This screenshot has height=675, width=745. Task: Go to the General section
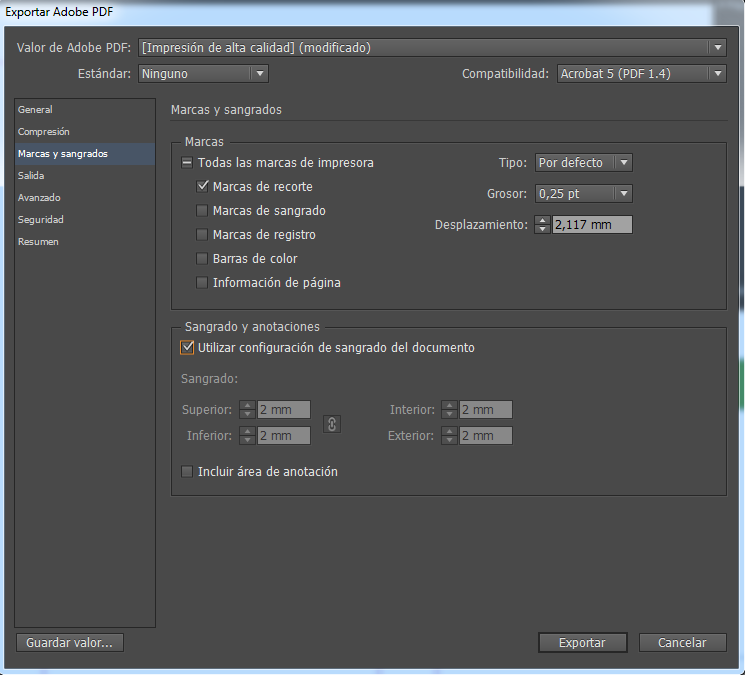(x=85, y=110)
